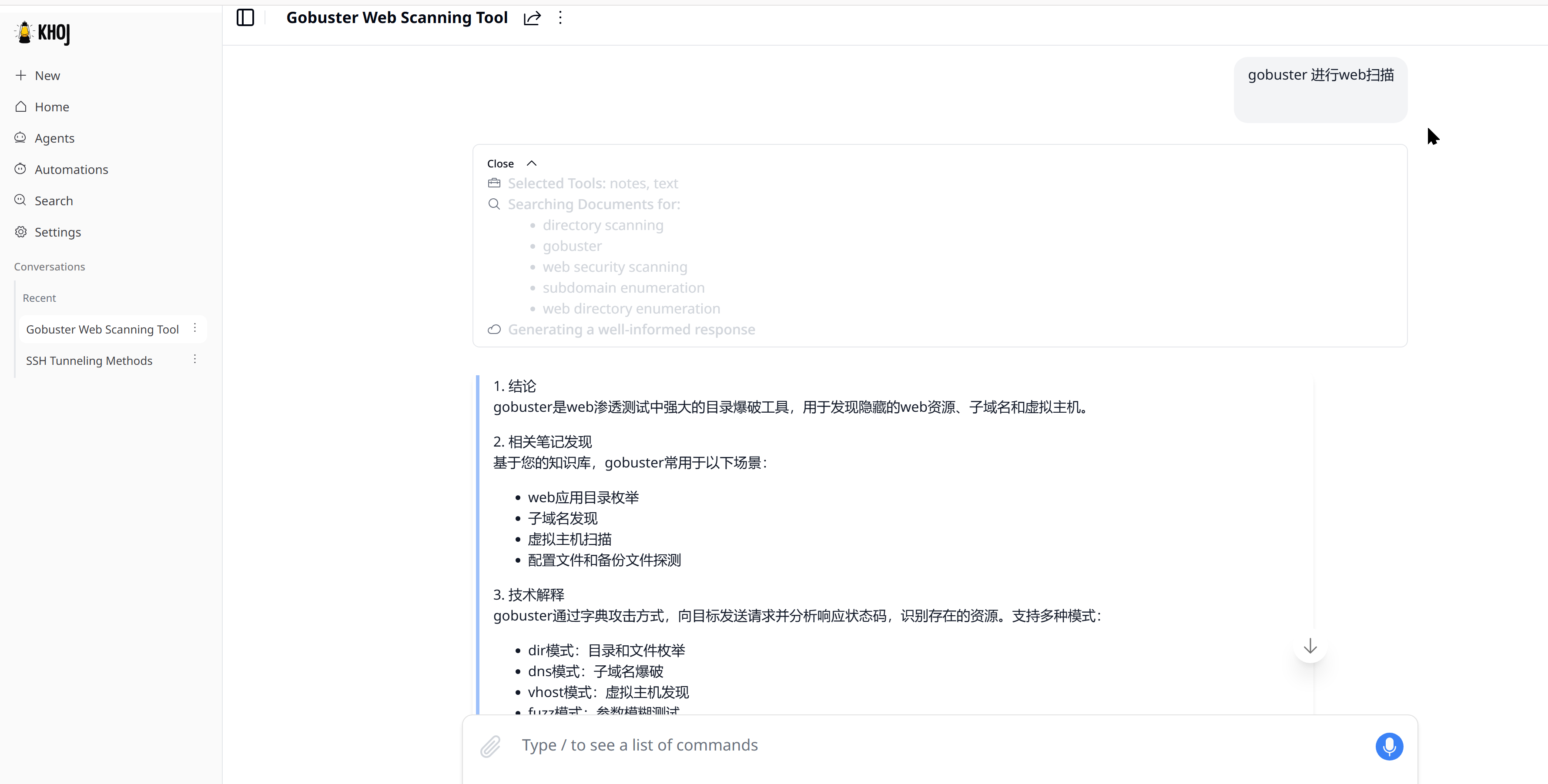Image resolution: width=1548 pixels, height=784 pixels.
Task: Click the '配置文件和备份文件探测' bullet
Action: tap(604, 560)
